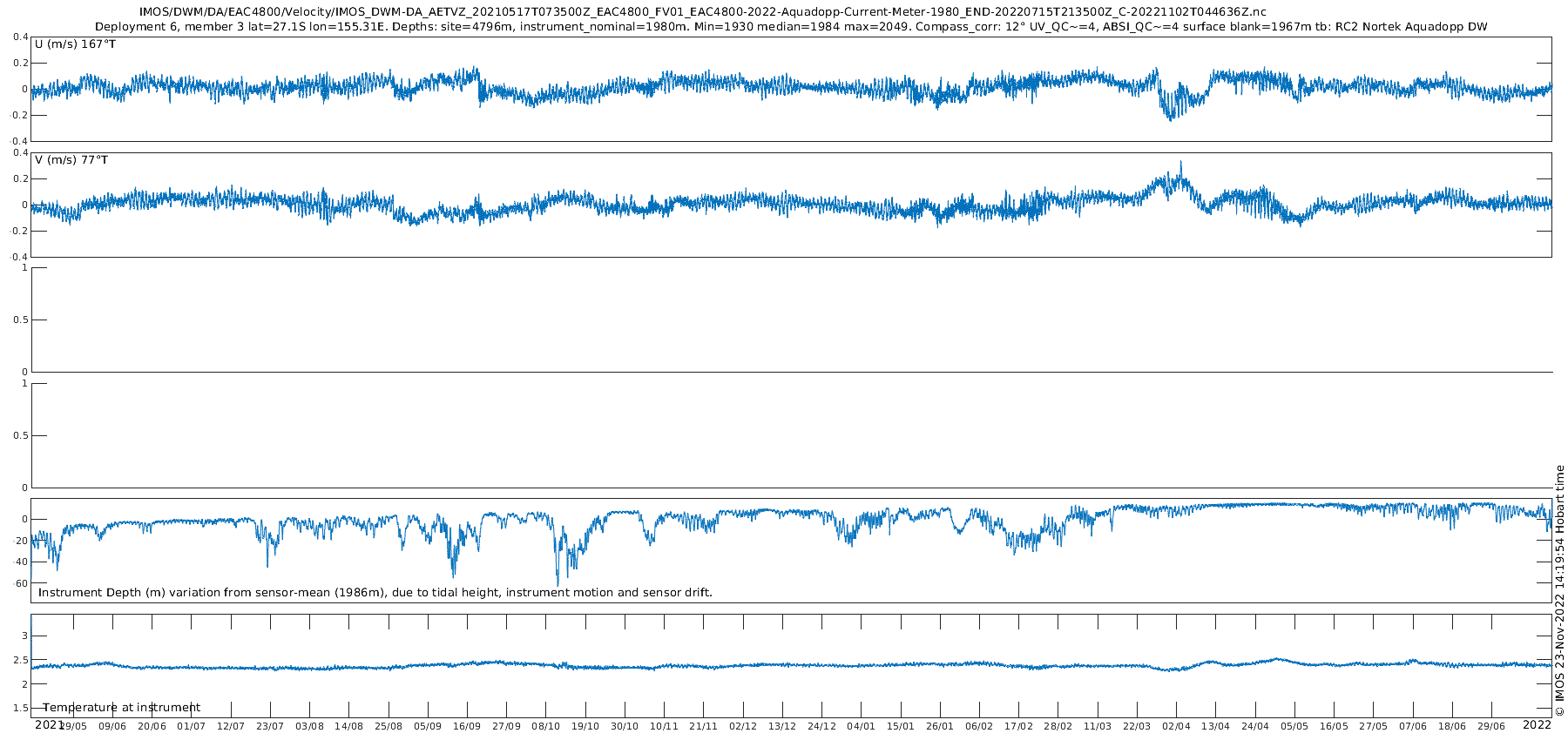Click the 19/10 date tick label
Screen dimensions: 1568x740
pos(585,726)
